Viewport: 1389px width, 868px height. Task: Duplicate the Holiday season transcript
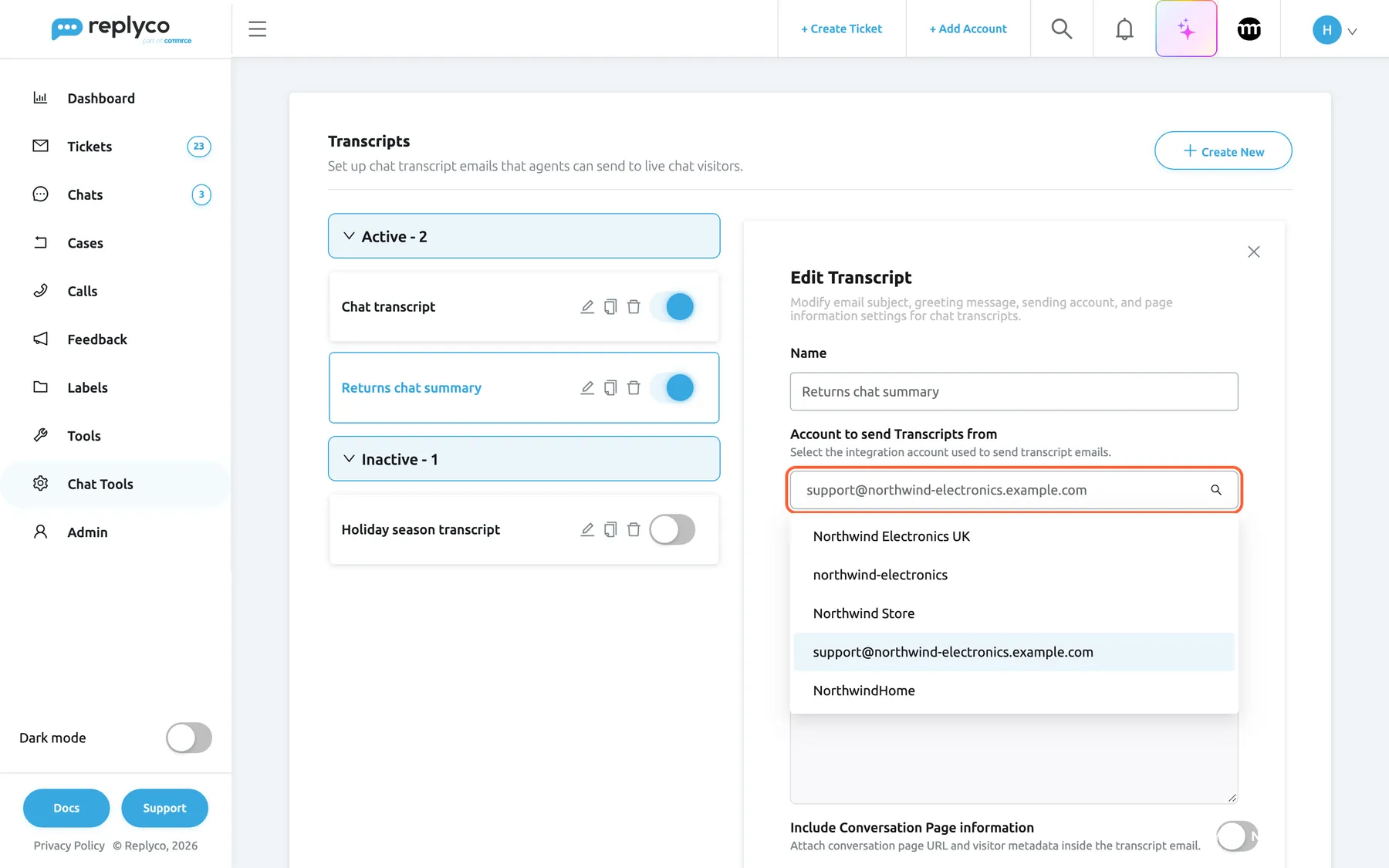click(x=610, y=529)
